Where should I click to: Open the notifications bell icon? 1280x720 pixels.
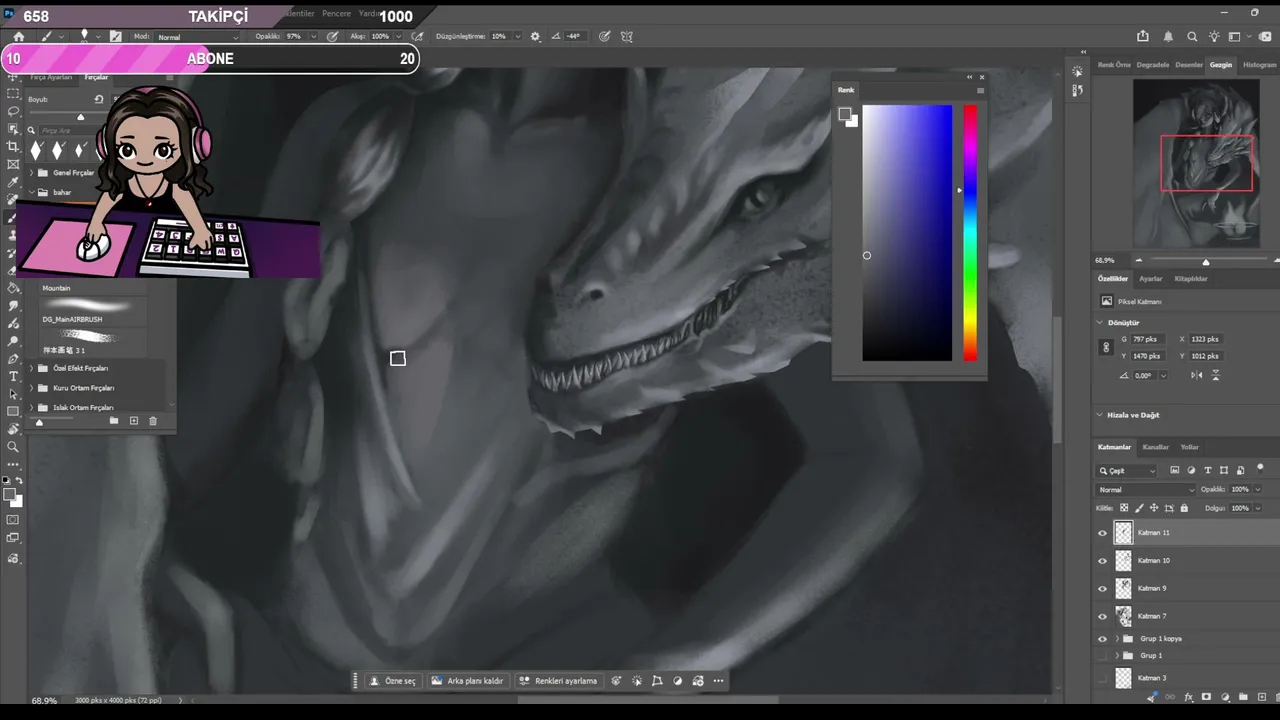[x=1168, y=36]
